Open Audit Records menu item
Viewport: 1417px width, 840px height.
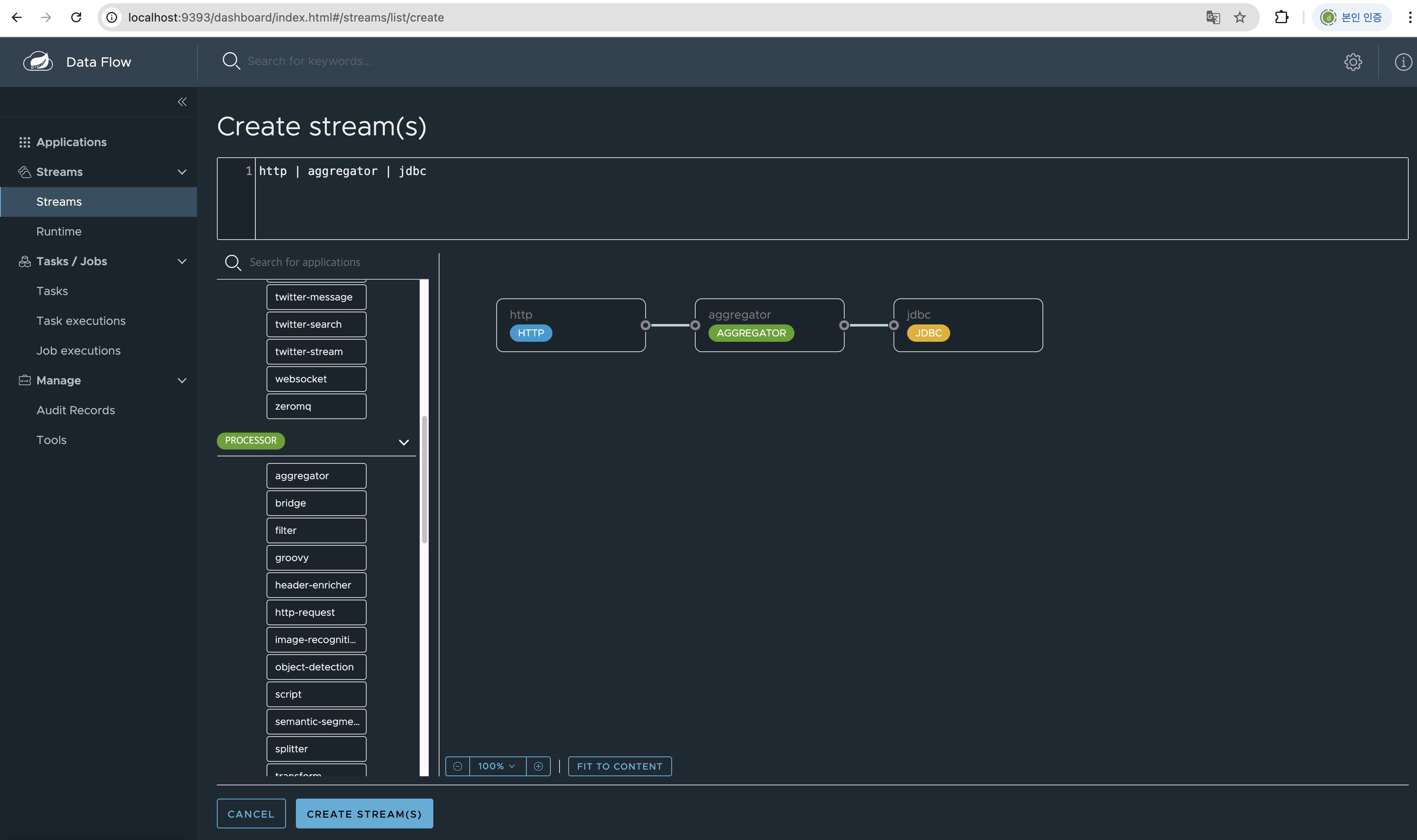pyautogui.click(x=75, y=410)
